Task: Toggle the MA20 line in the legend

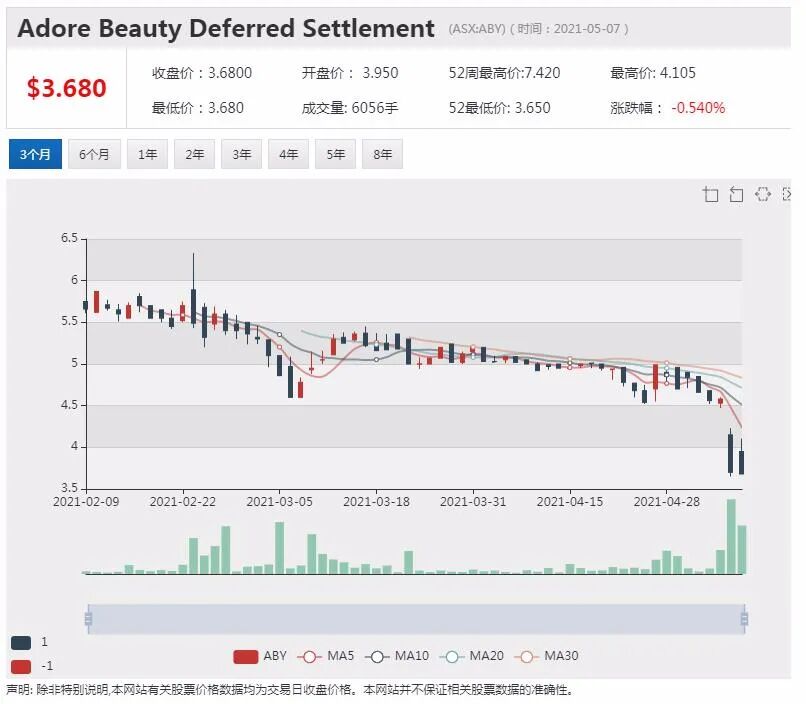Action: click(472, 656)
